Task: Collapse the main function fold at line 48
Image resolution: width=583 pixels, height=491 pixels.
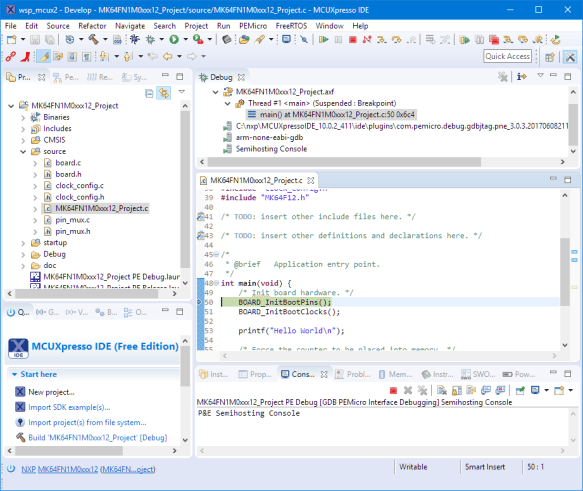Action: [x=216, y=283]
